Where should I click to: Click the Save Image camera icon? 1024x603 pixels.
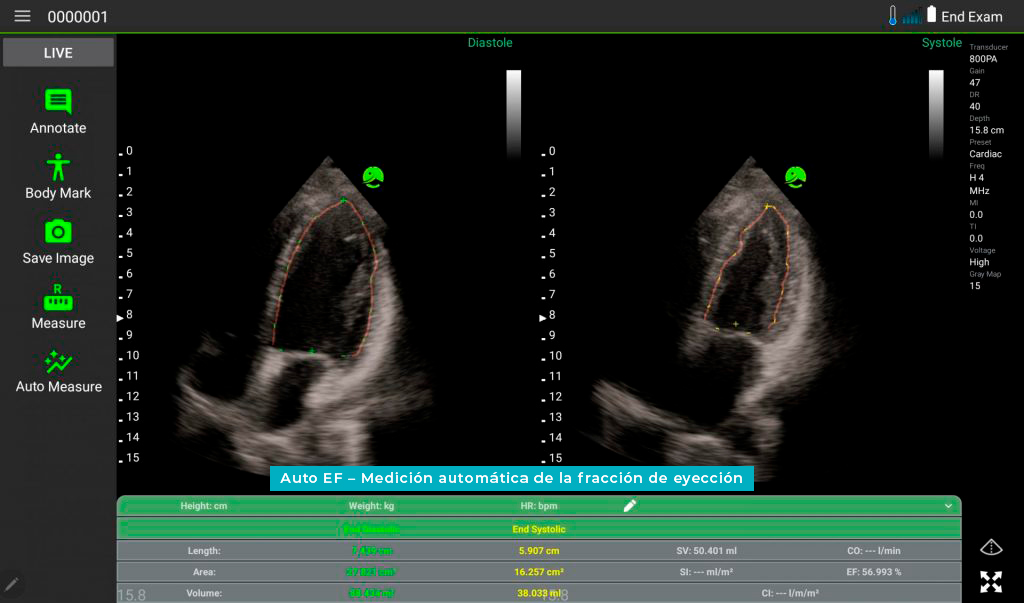pyautogui.click(x=58, y=232)
